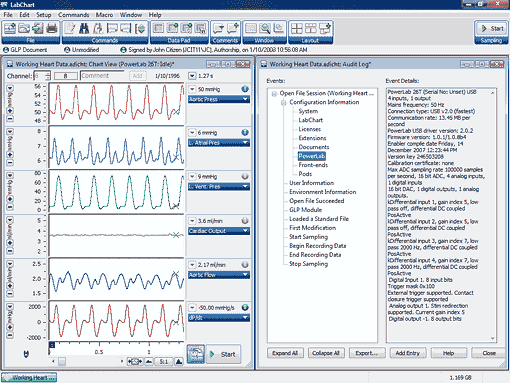Toggle the Cardiac Output channel round indicator
The height and width of the screenshot is (383, 510).
point(245,221)
